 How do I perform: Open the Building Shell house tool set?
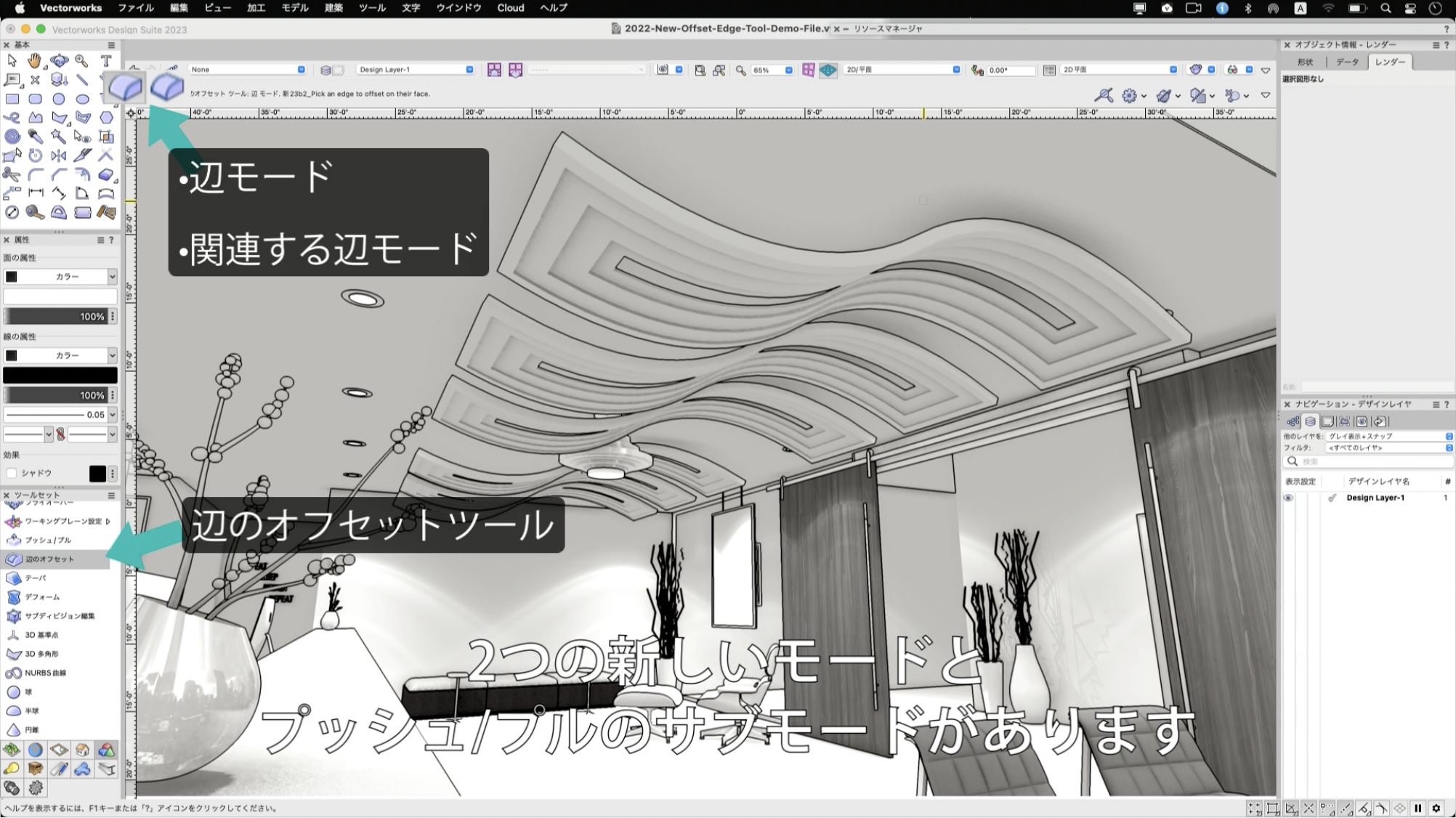point(83,750)
